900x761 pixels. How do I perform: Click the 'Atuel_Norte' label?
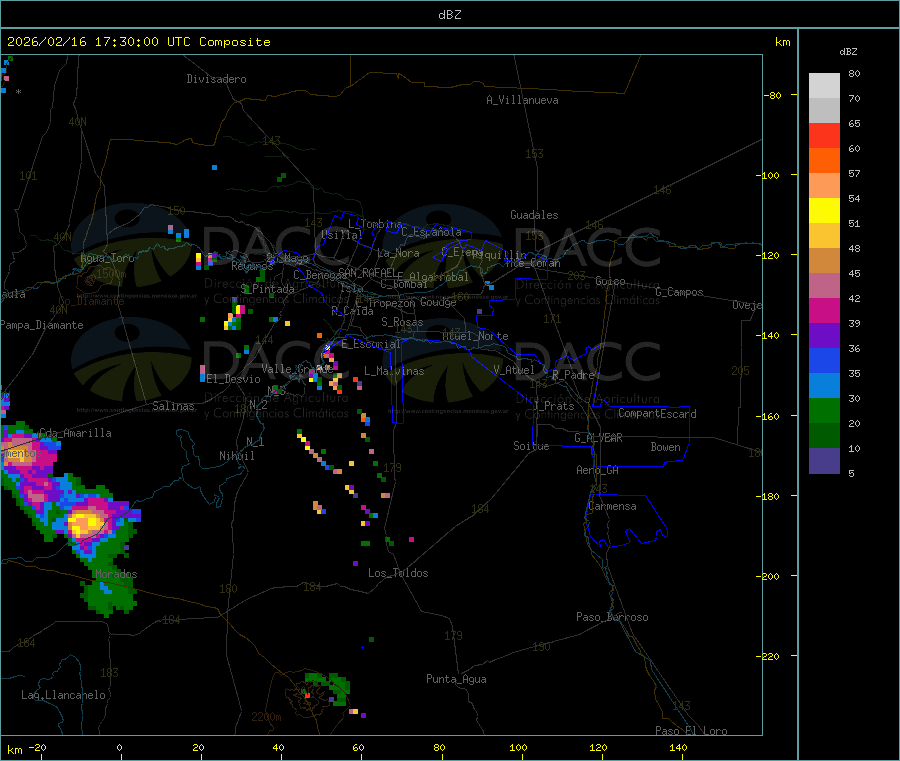(475, 336)
